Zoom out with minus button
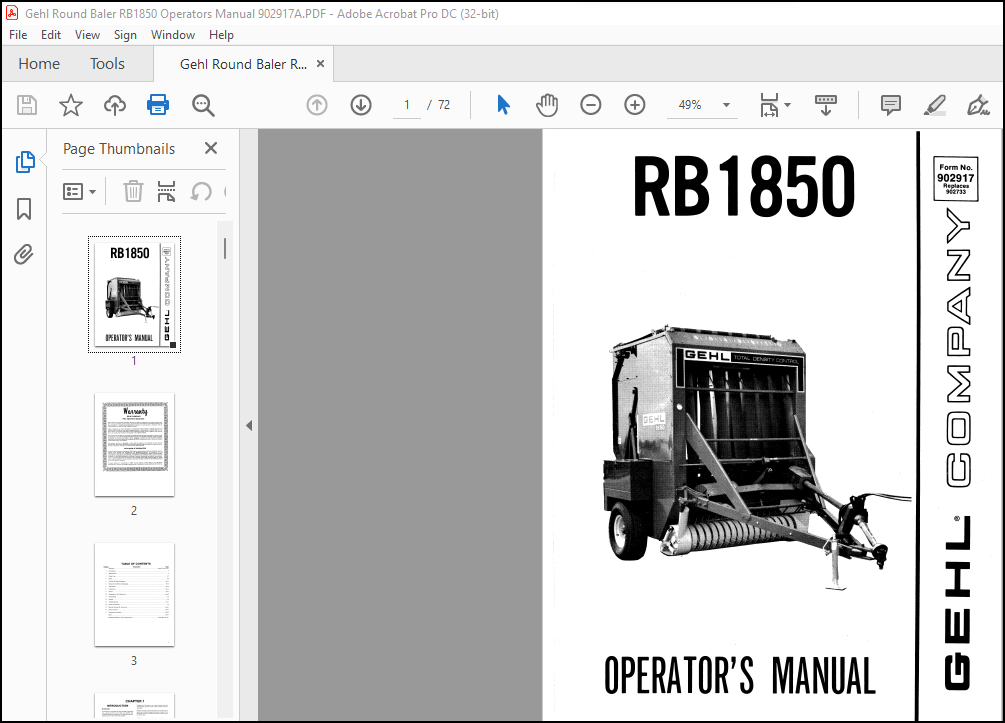The width and height of the screenshot is (1005, 723). [x=590, y=104]
